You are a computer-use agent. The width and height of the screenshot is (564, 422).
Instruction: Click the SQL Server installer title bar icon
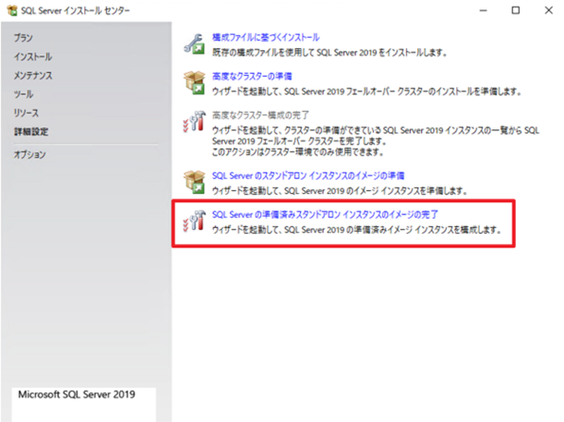point(12,10)
